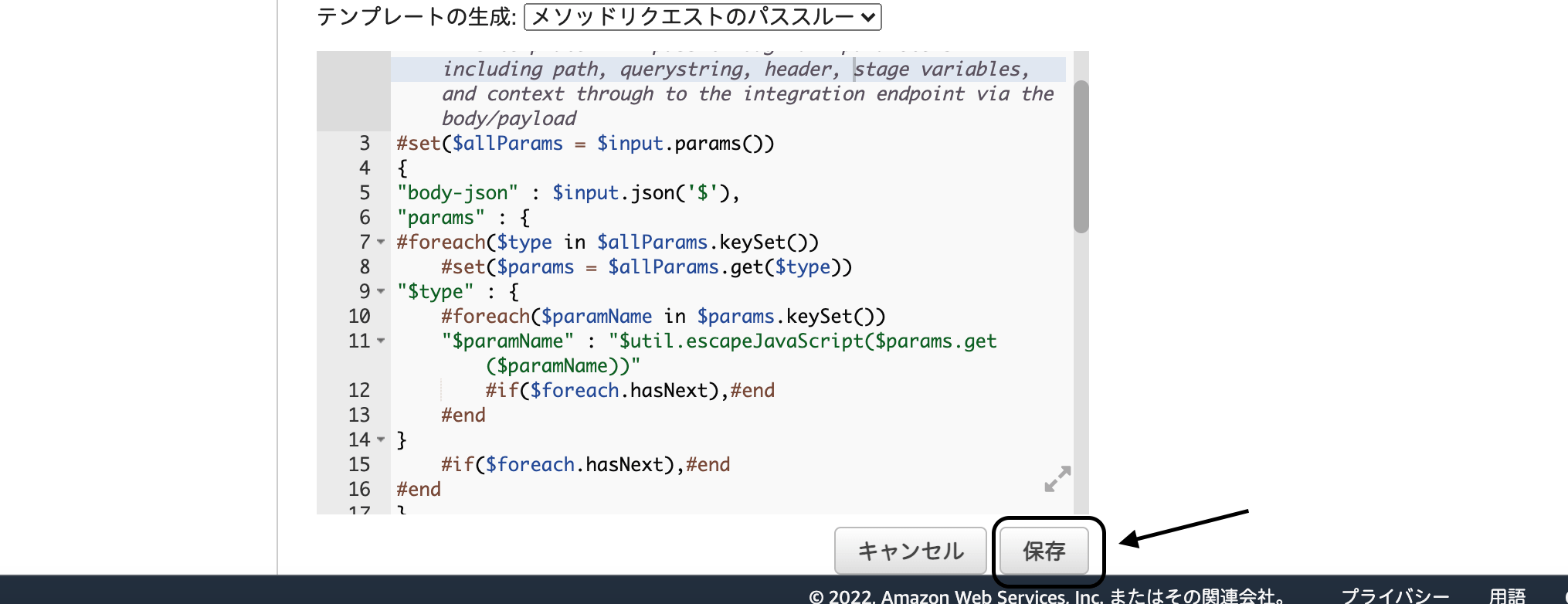Click #end on line 16
Viewport: 1568px width, 604px height.
tap(419, 489)
